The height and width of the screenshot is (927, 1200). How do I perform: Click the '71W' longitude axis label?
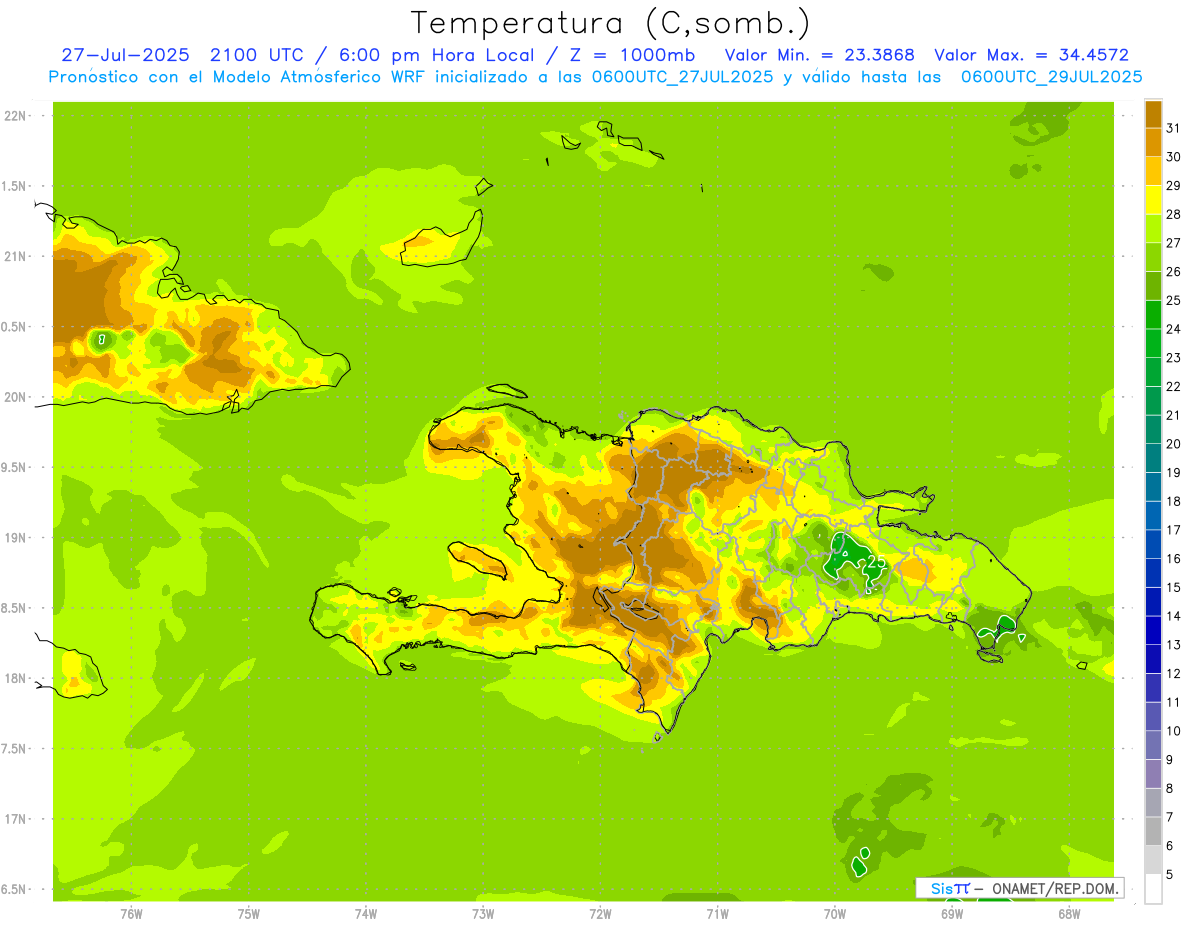pos(717,913)
